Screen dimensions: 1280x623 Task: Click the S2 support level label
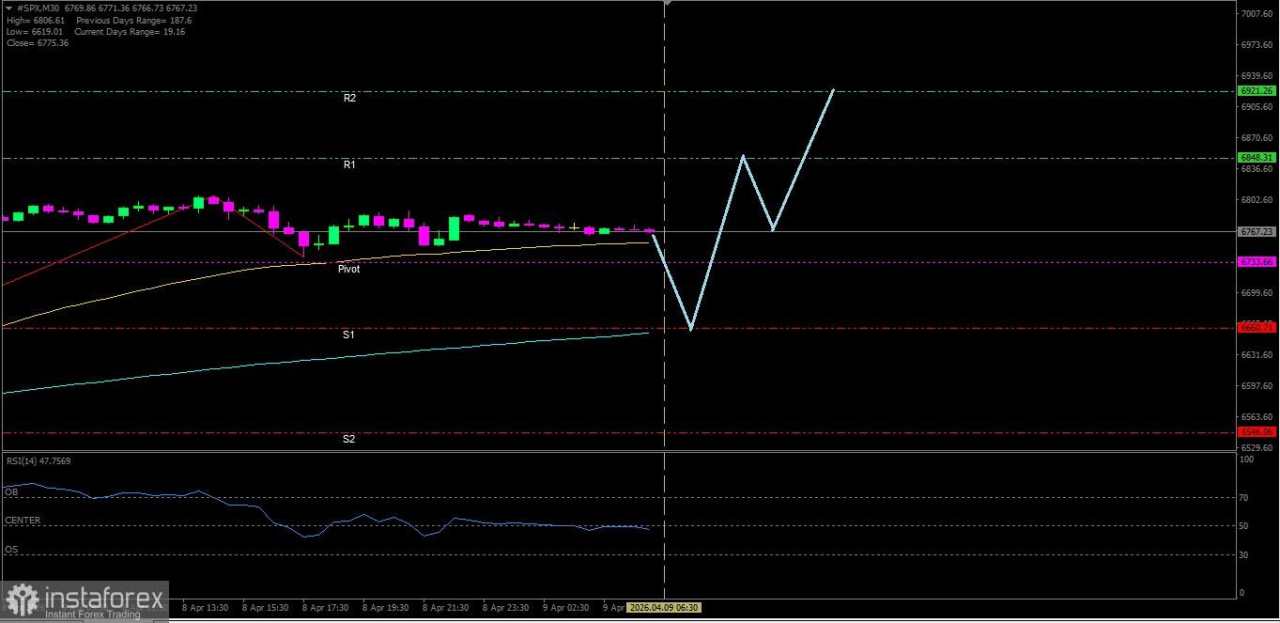click(x=348, y=438)
